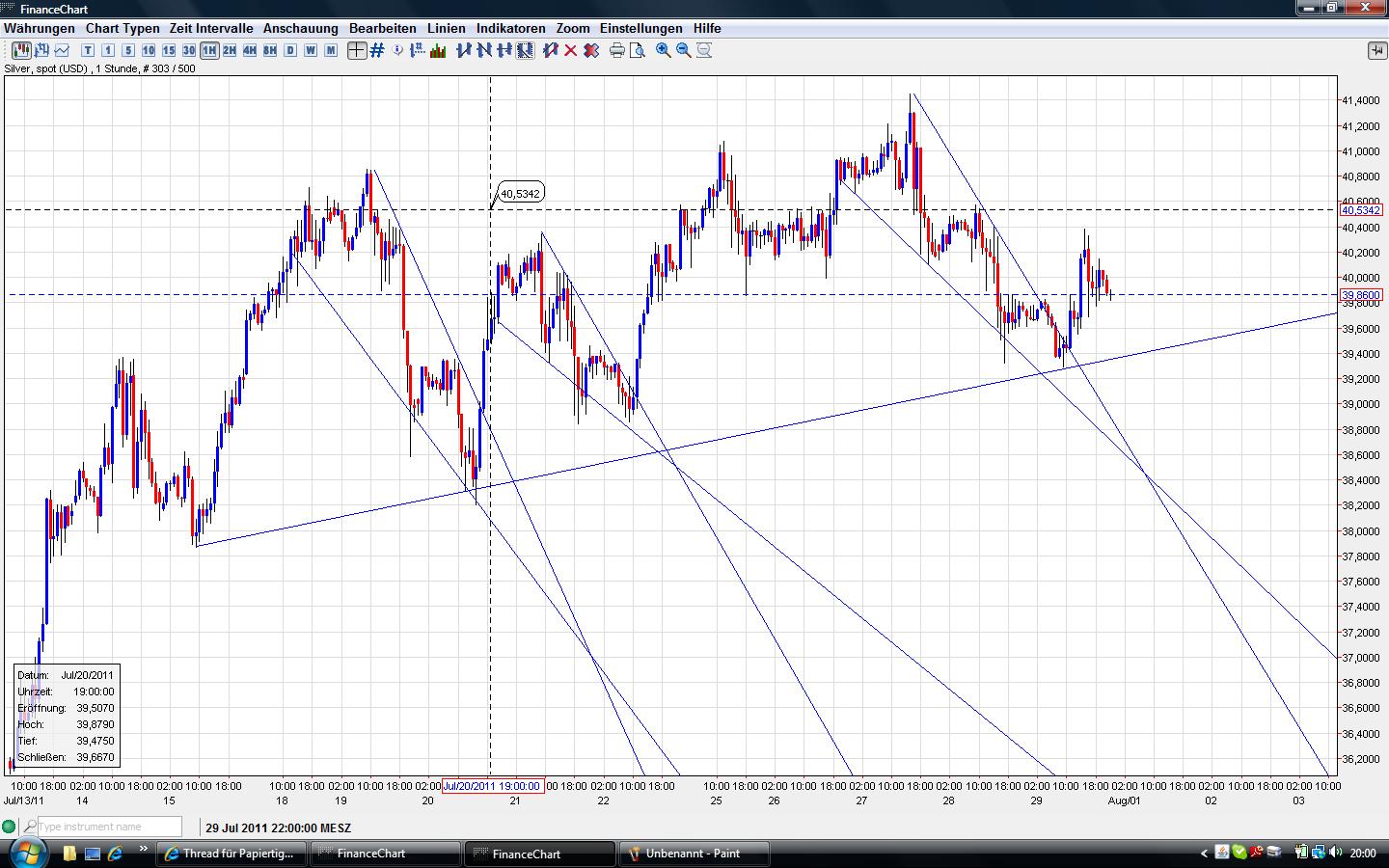This screenshot has height=868, width=1389.
Task: Select the falling trend line tool
Action: [484, 50]
